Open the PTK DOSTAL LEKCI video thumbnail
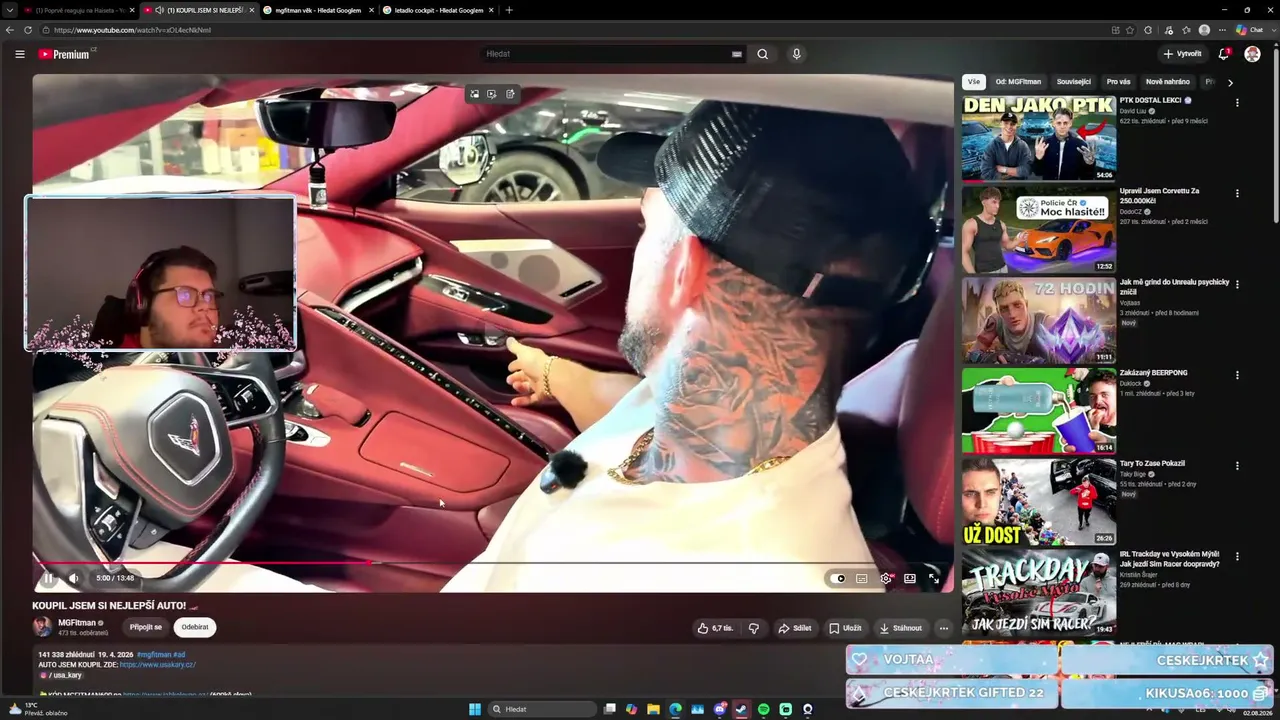 [1039, 138]
